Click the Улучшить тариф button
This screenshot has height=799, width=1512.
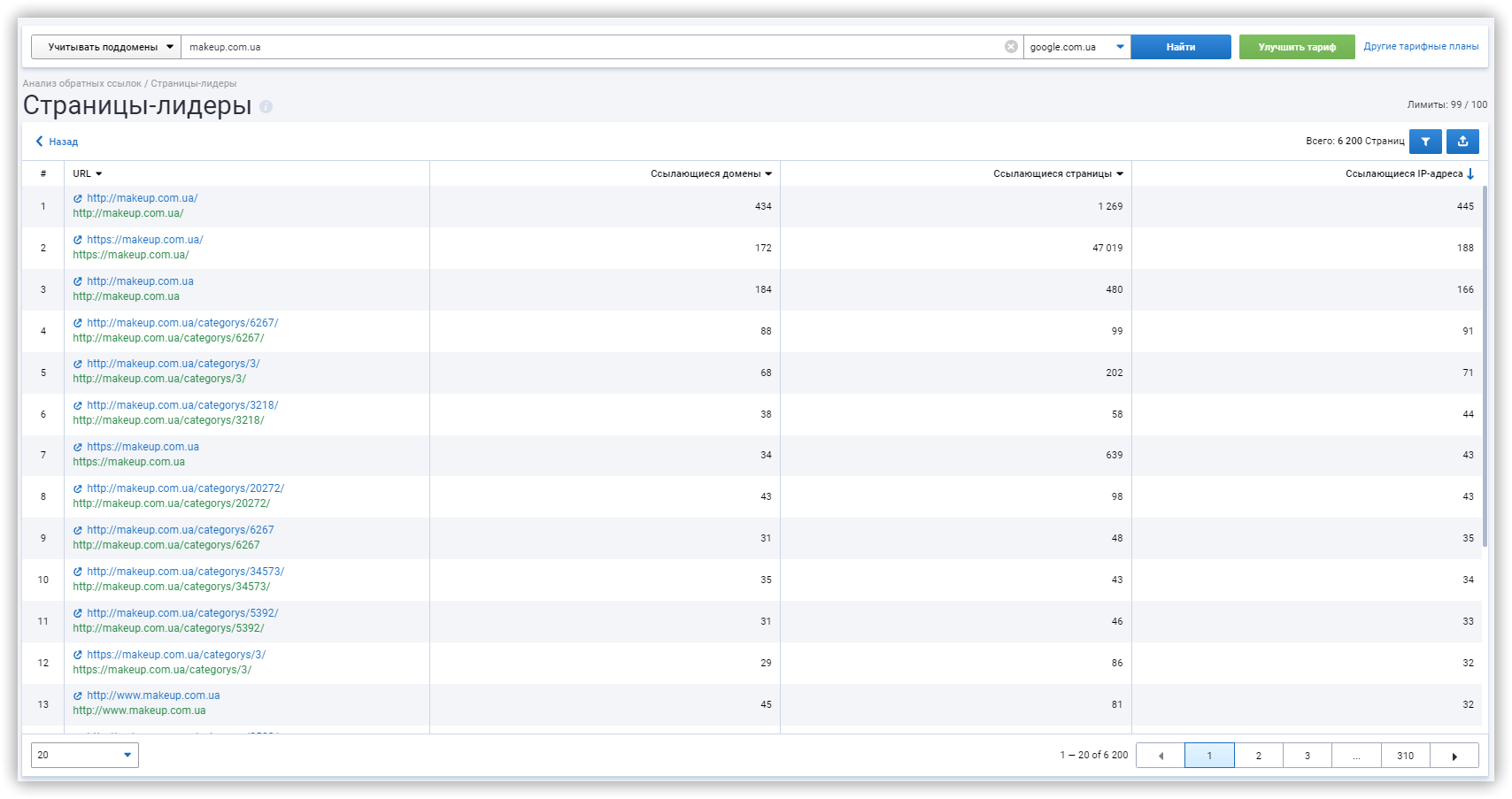1296,47
